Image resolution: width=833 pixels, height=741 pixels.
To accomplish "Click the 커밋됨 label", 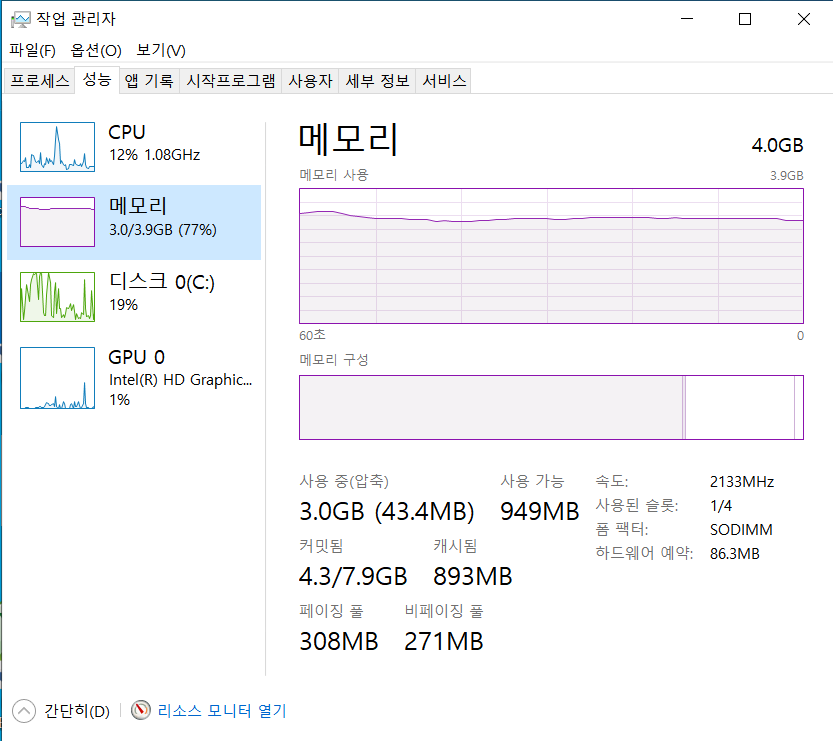I will click(321, 546).
